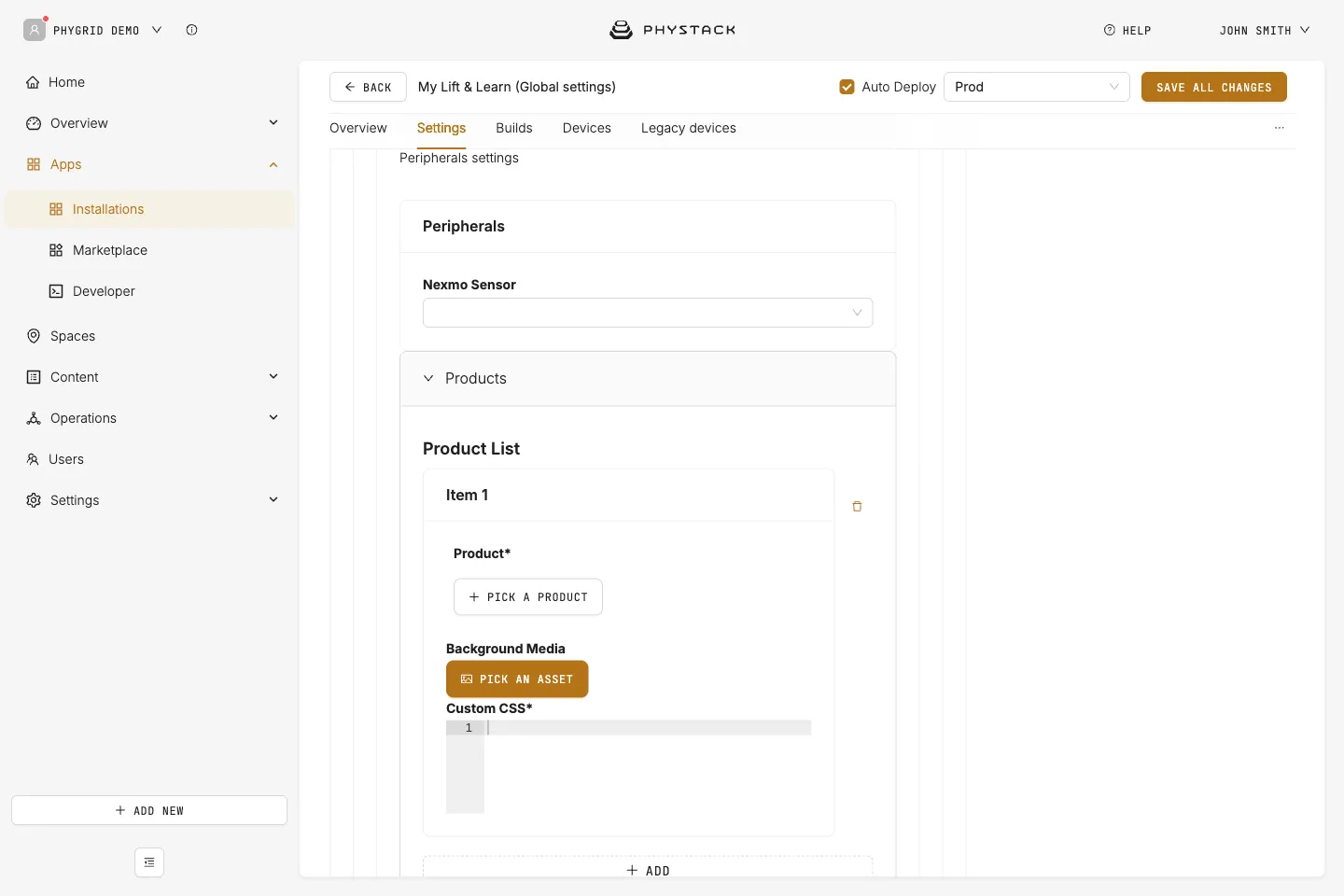The height and width of the screenshot is (896, 1344).
Task: Switch to the Overview tab
Action: 358,128
